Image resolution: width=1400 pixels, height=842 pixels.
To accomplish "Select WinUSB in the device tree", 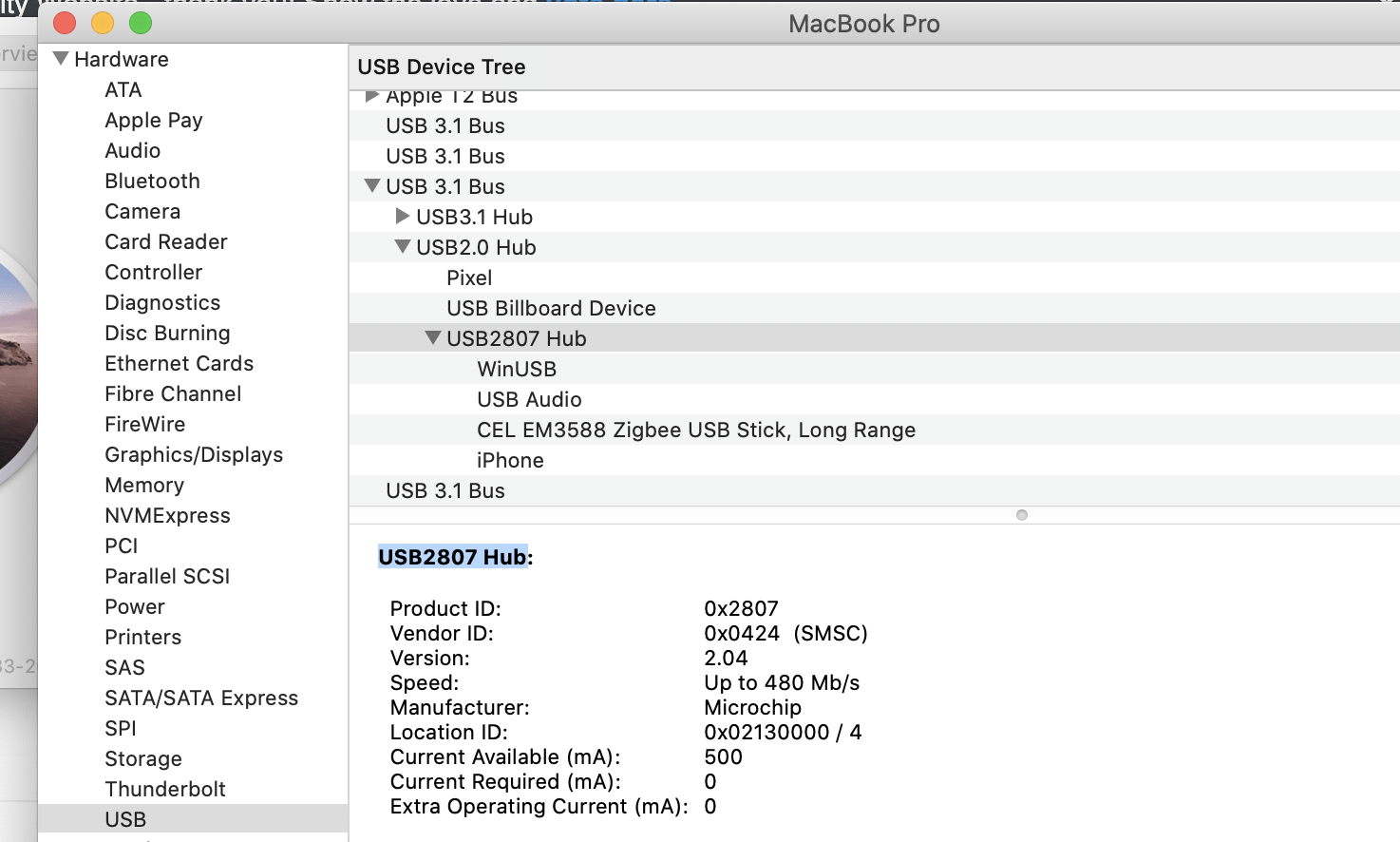I will tap(516, 369).
